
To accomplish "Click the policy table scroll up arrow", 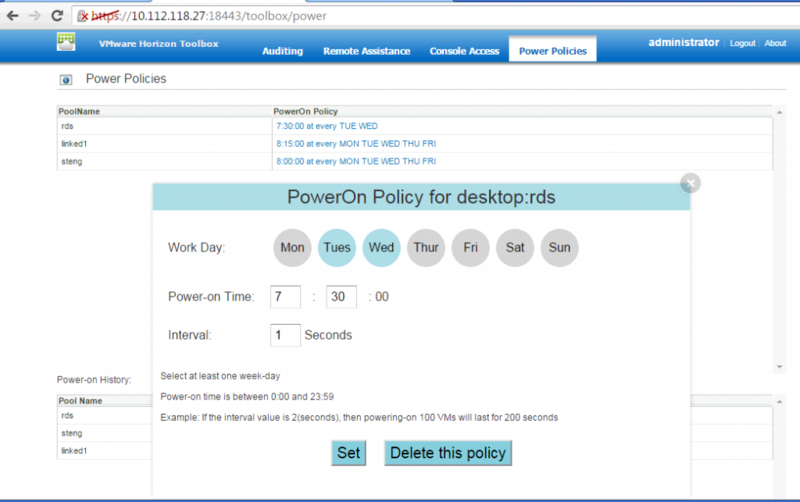I will point(779,112).
